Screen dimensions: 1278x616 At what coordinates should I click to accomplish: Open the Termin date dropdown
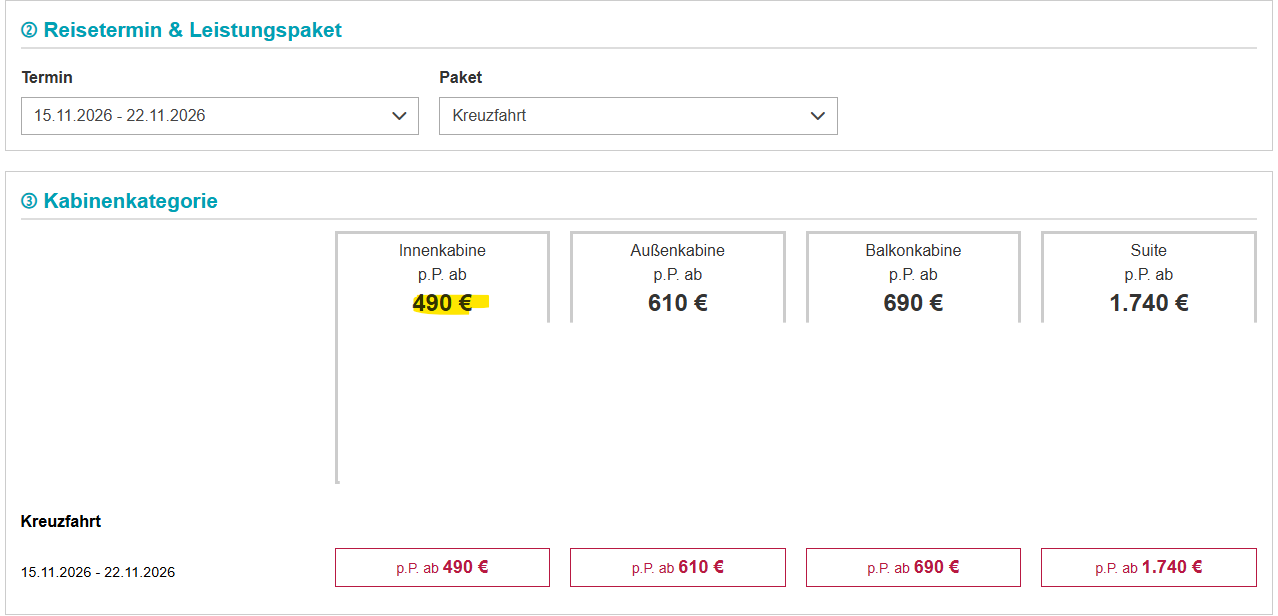pos(200,116)
